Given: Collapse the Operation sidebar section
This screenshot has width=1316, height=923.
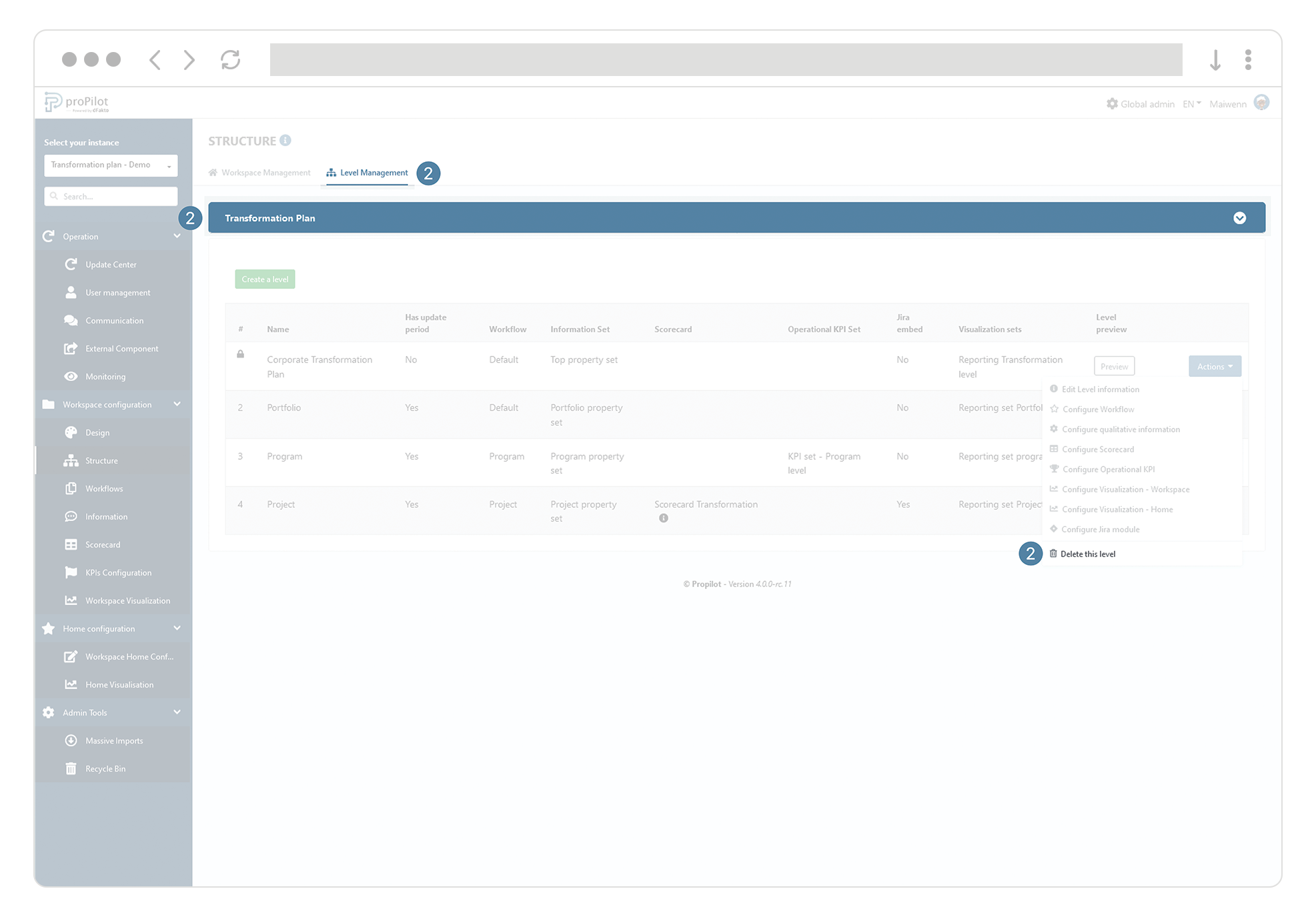Looking at the screenshot, I should click(177, 237).
